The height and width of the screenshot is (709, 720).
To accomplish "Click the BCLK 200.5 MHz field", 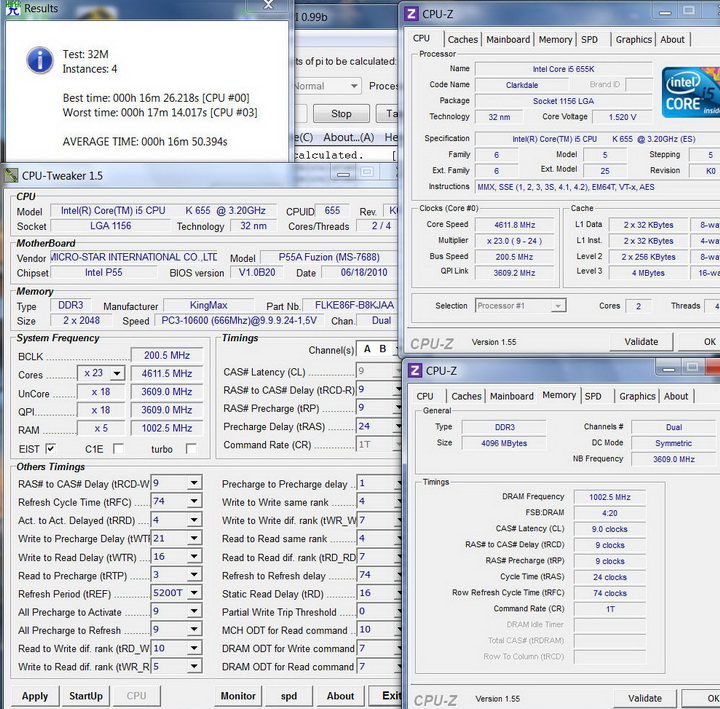I will [x=167, y=355].
